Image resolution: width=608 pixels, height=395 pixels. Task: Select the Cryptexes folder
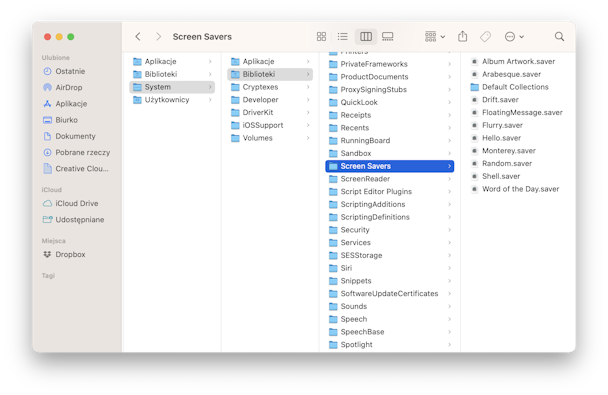click(270, 87)
